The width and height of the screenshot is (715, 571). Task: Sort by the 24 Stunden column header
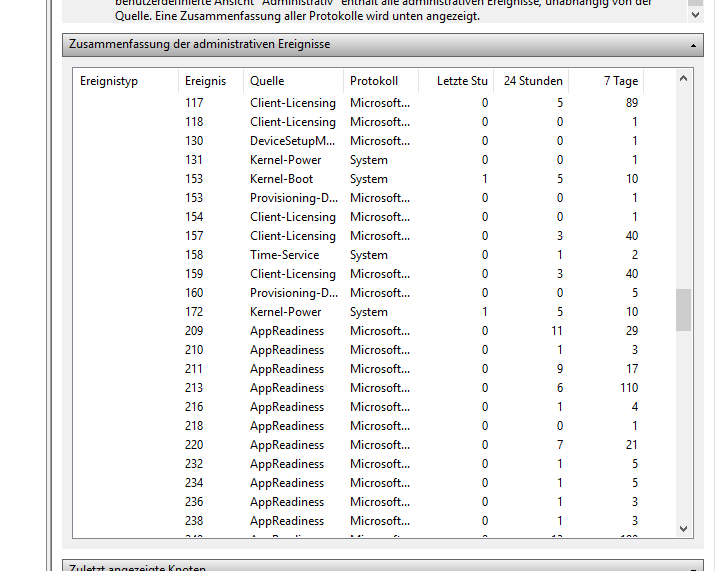(x=531, y=81)
